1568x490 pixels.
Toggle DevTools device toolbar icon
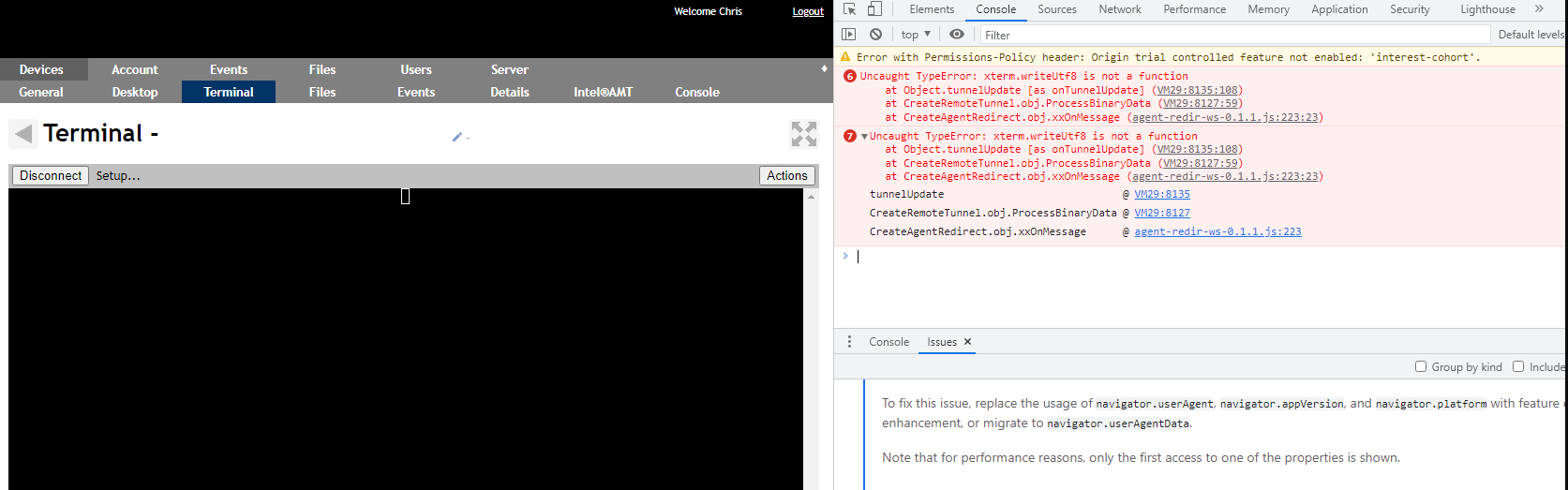click(874, 9)
